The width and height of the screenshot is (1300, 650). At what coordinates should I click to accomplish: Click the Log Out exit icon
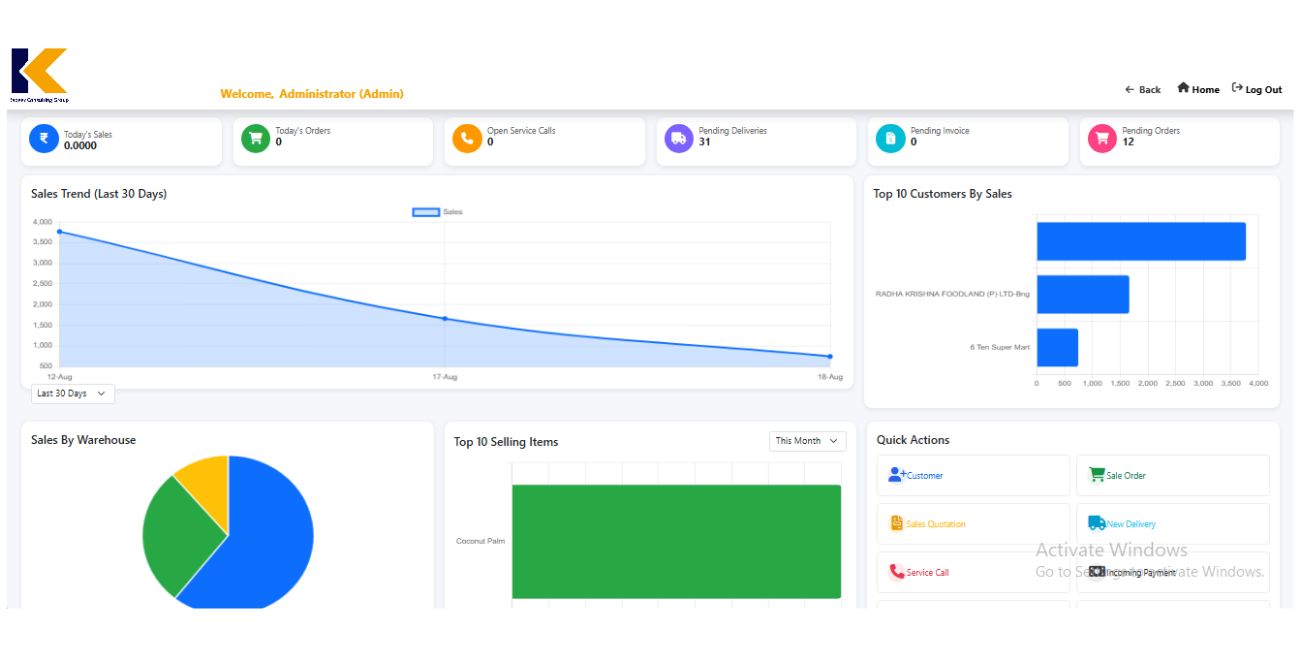click(1237, 88)
